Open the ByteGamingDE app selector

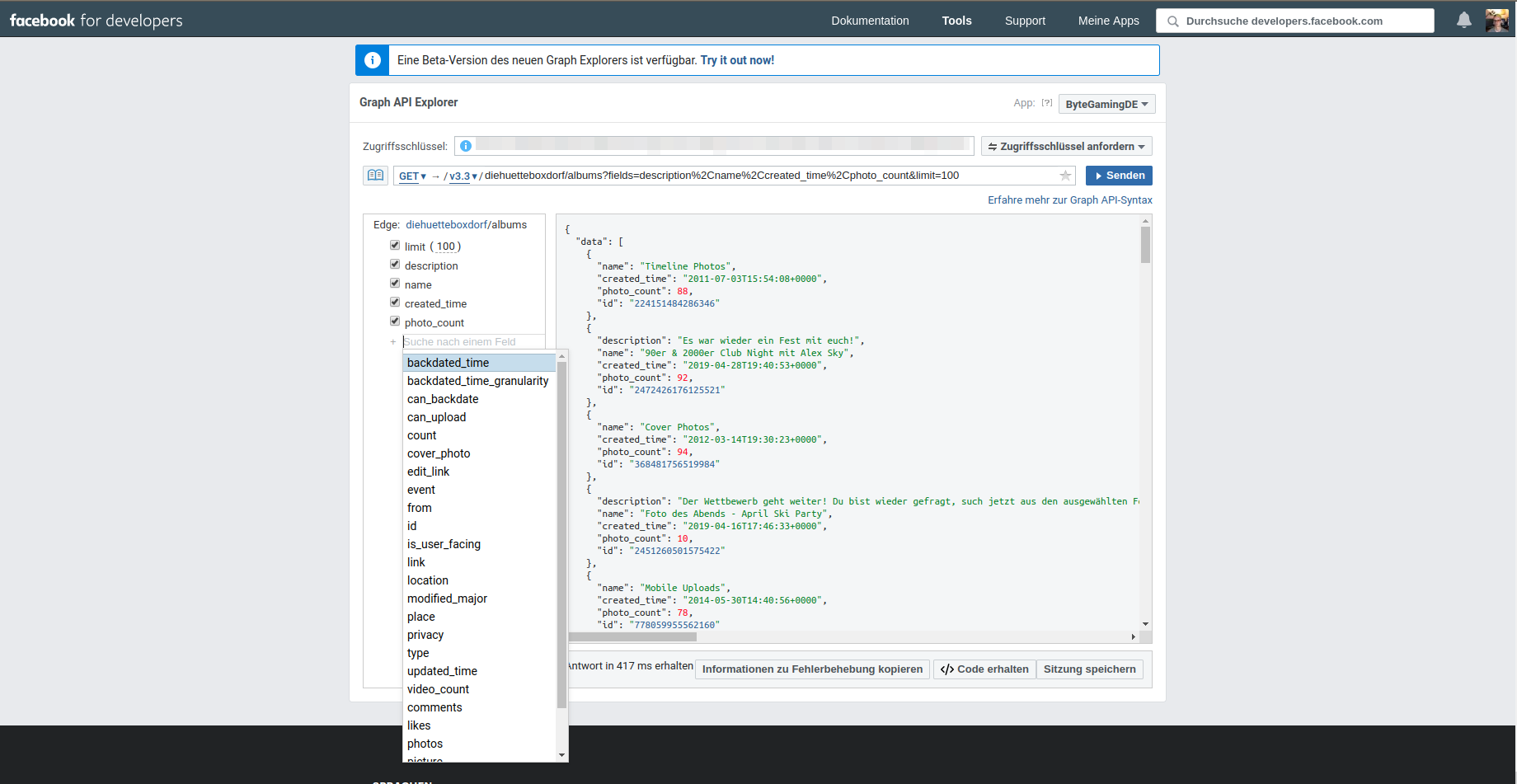point(1106,103)
